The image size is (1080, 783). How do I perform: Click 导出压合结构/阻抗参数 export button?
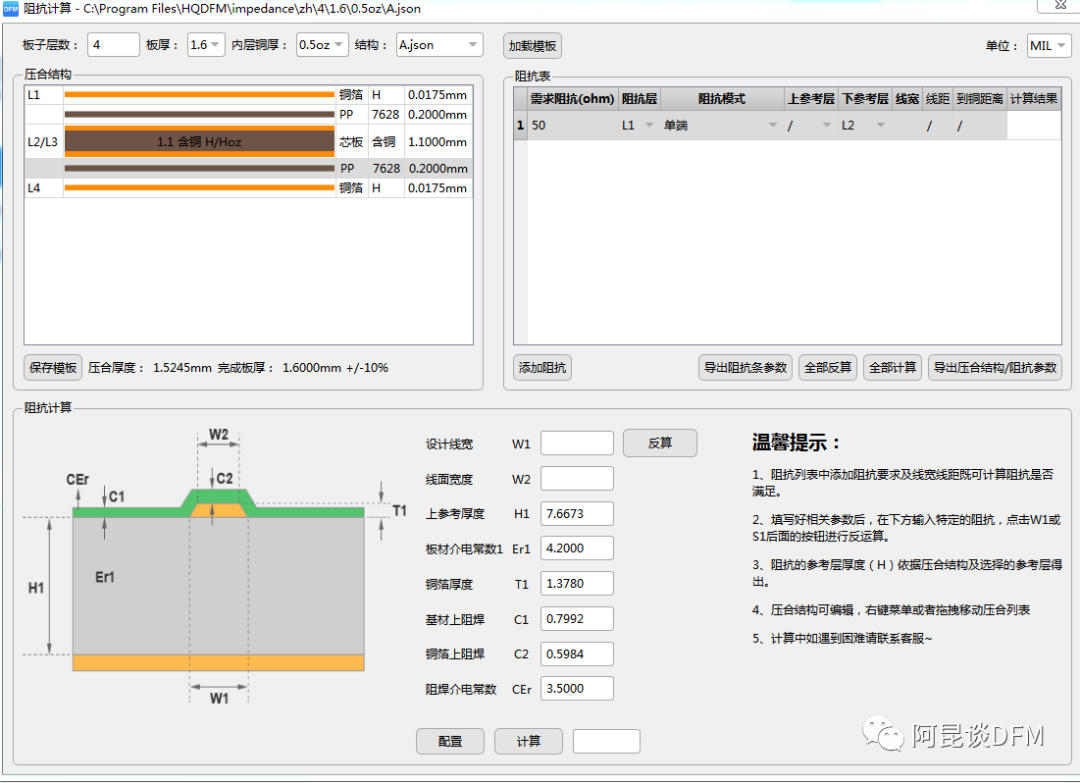tap(995, 367)
